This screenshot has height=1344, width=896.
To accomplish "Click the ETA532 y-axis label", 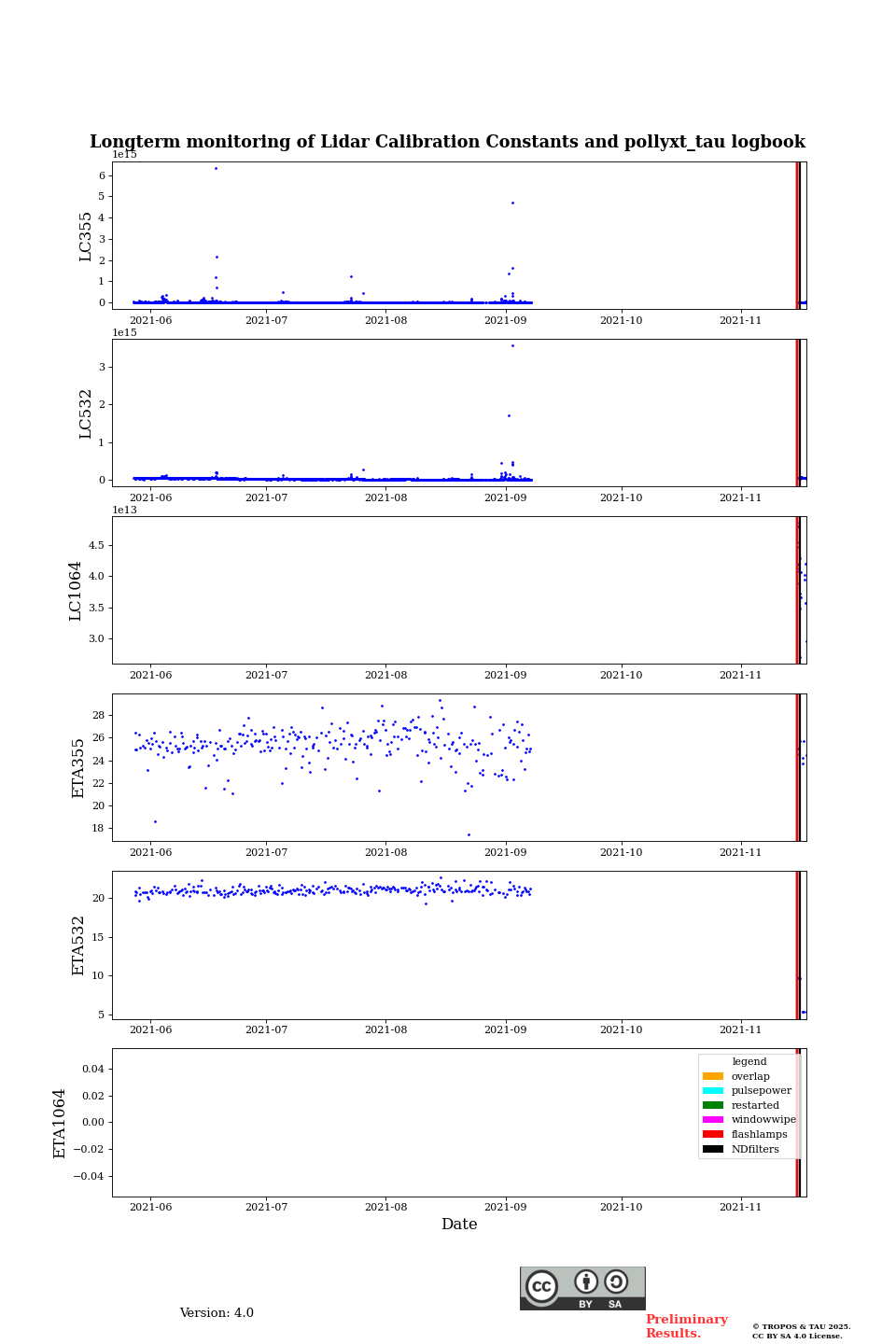I will point(78,945).
